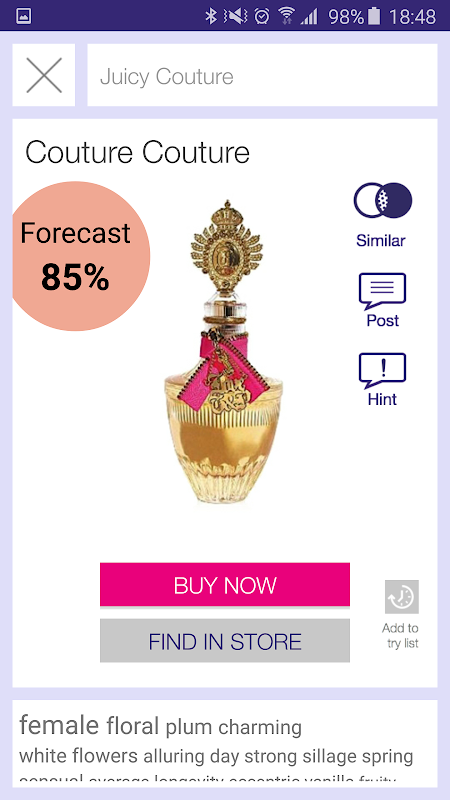
Task: Add perfume to try list icon
Action: click(402, 596)
